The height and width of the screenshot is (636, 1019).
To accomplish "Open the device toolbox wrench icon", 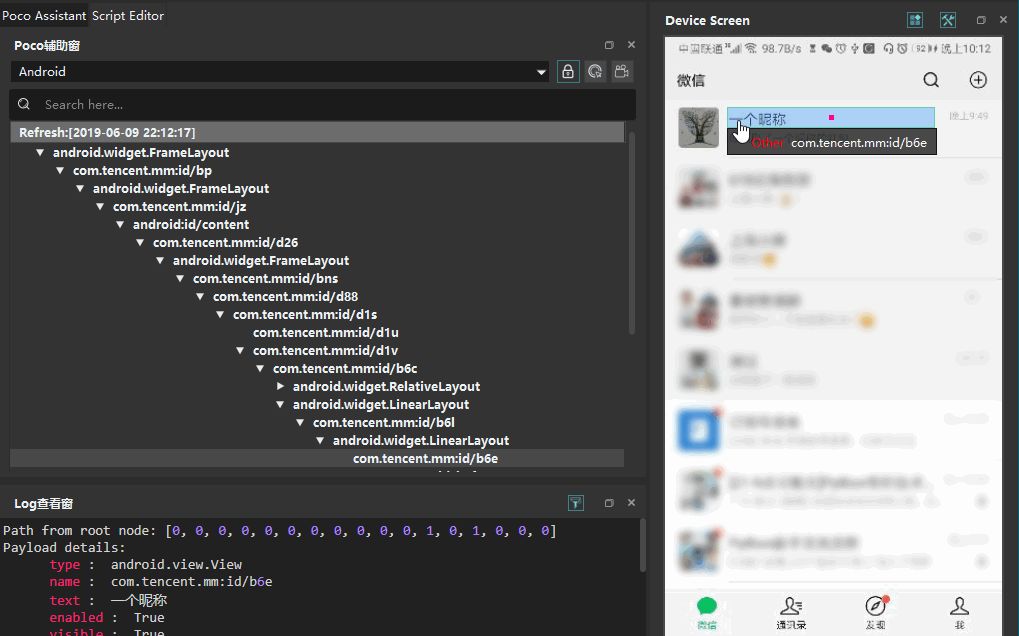I will (947, 19).
